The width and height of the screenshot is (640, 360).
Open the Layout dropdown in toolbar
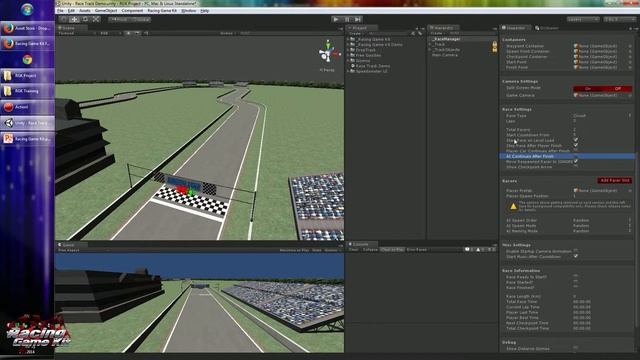619,19
